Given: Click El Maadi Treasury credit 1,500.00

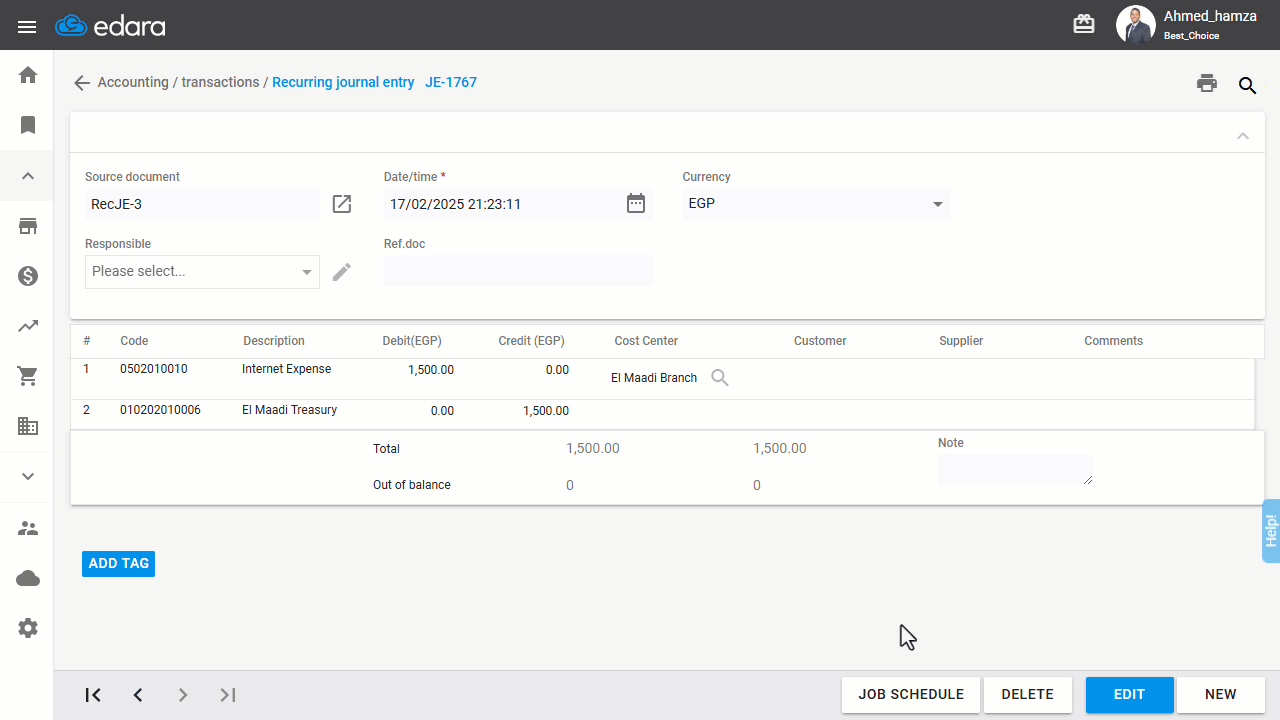Looking at the screenshot, I should pos(546,411).
